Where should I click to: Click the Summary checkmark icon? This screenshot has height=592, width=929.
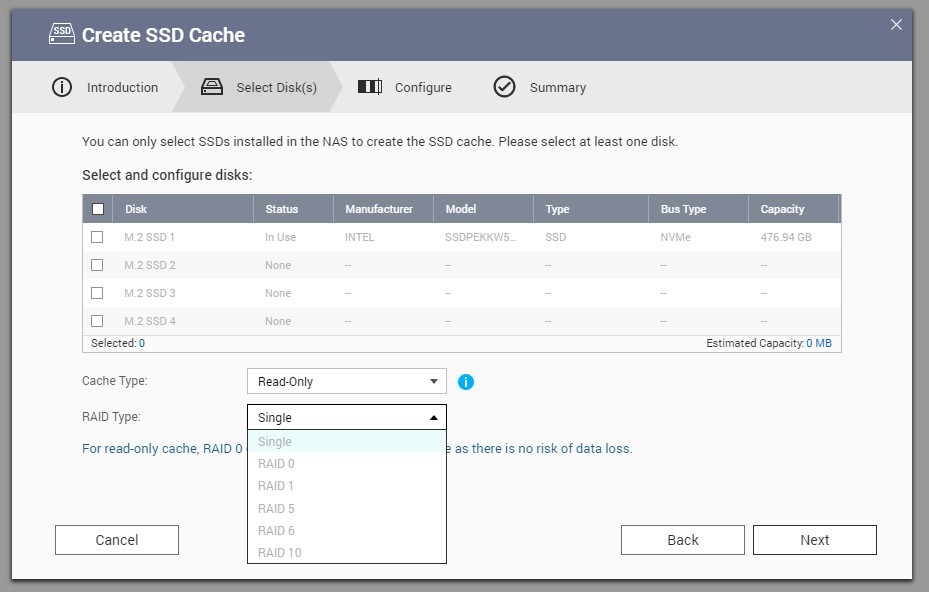coord(504,87)
